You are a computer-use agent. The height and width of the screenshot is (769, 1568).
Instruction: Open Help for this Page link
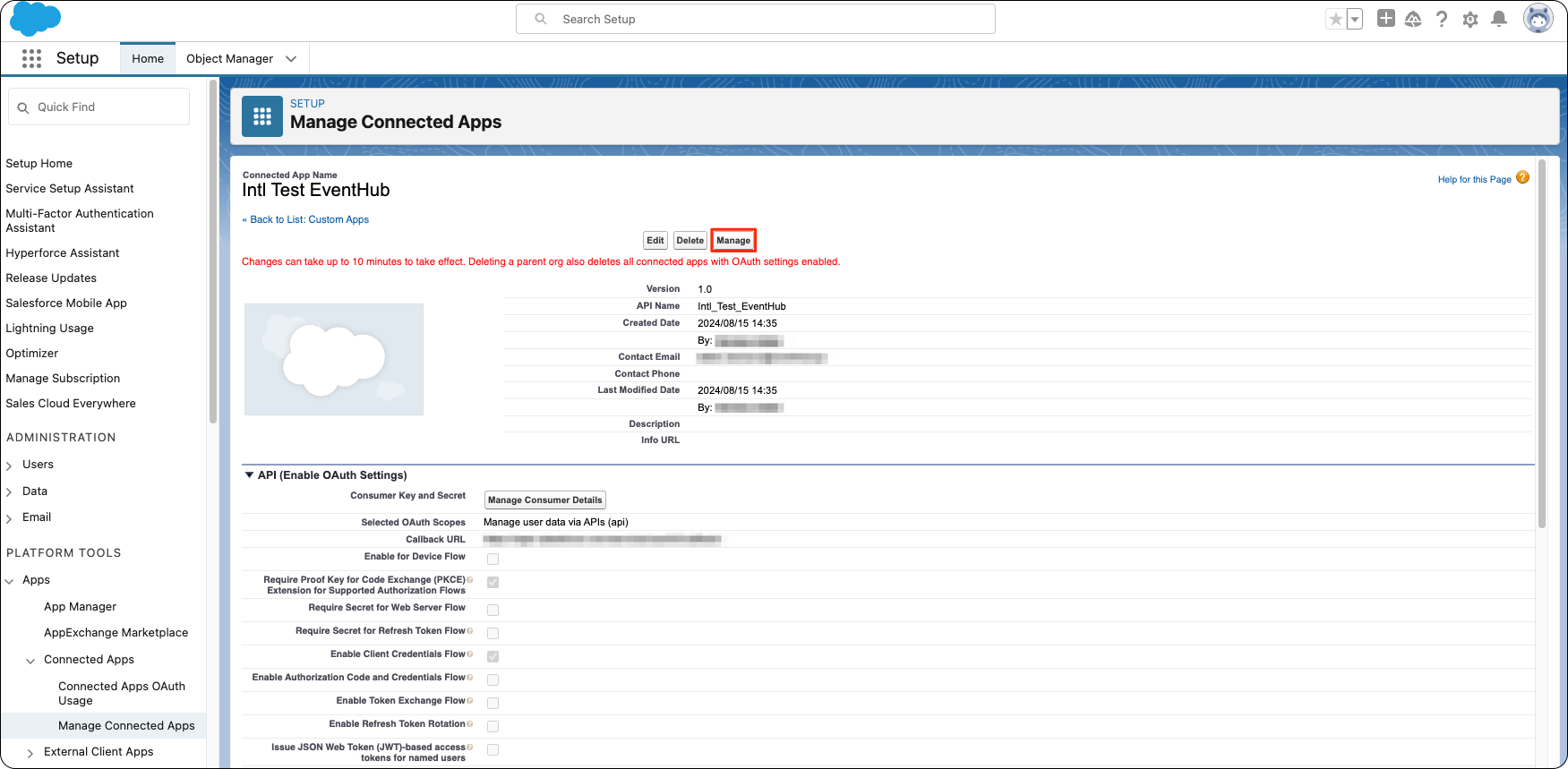1474,179
